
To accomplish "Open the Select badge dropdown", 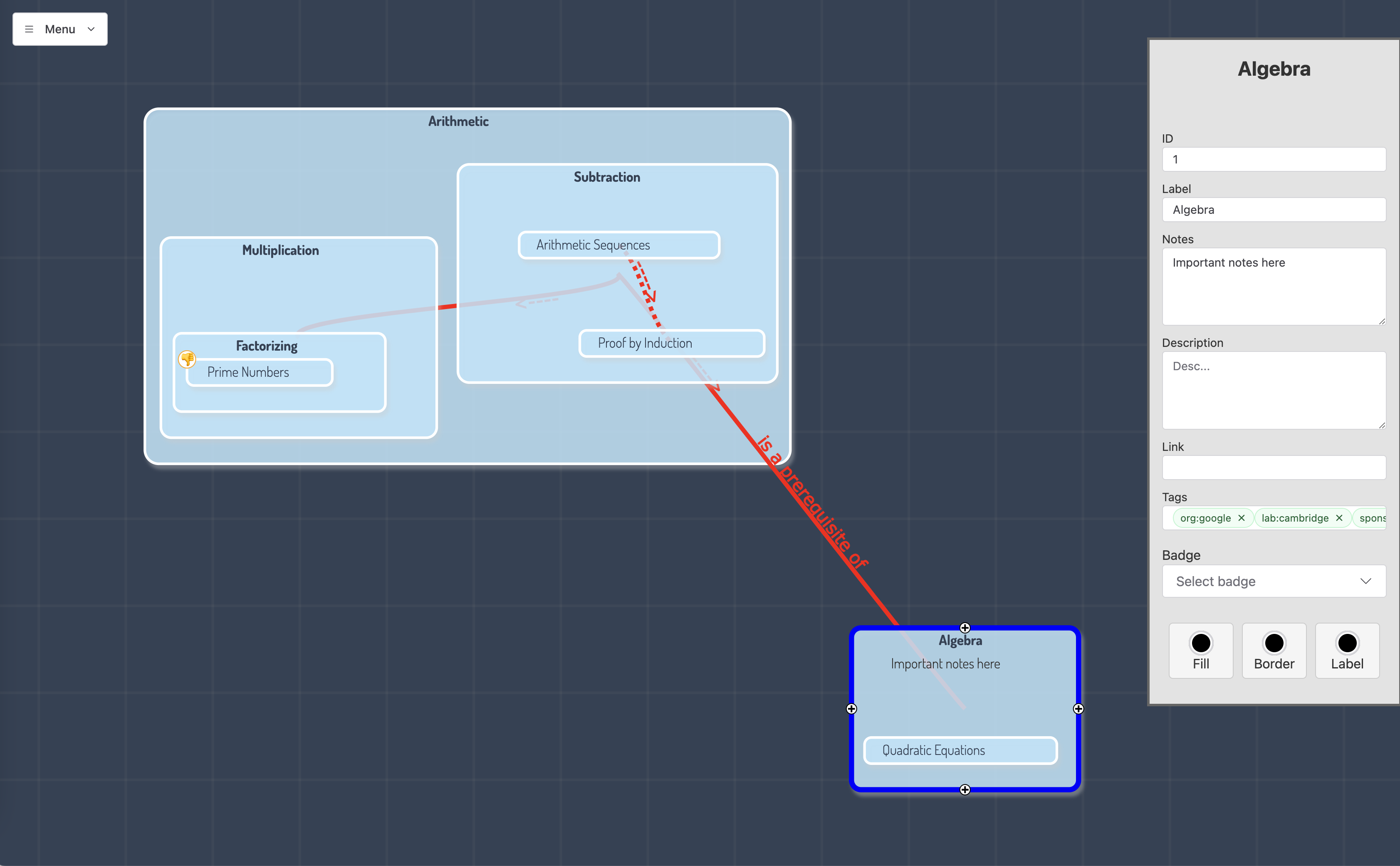I will [1274, 581].
